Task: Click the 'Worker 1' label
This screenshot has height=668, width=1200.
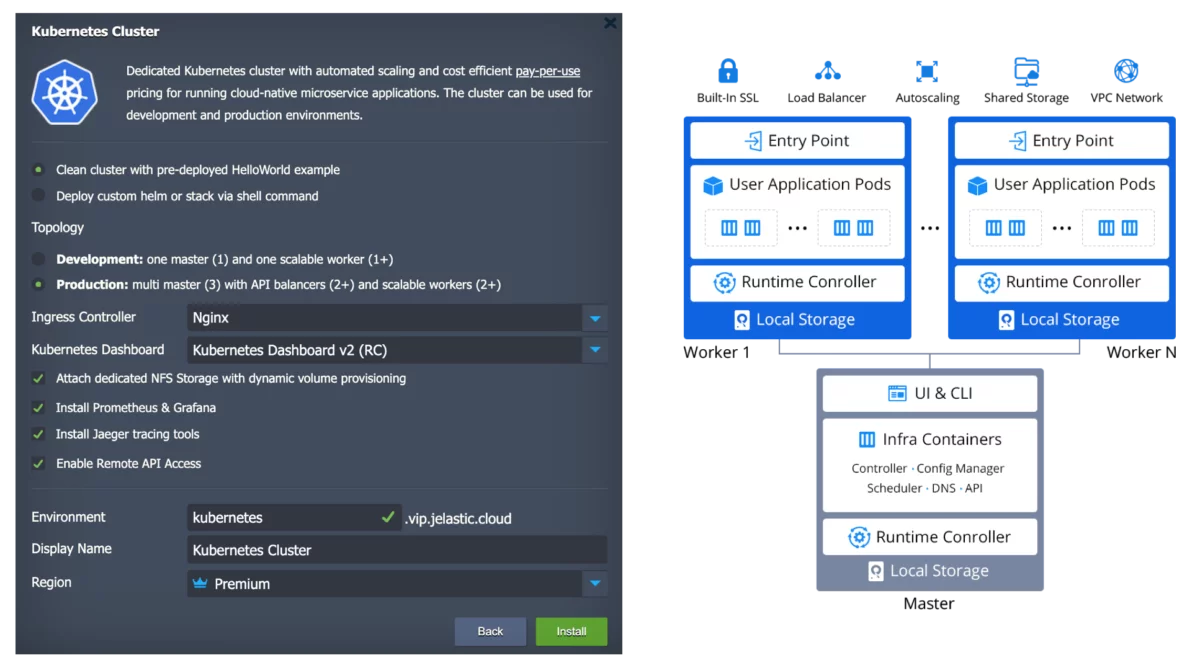Action: point(716,352)
